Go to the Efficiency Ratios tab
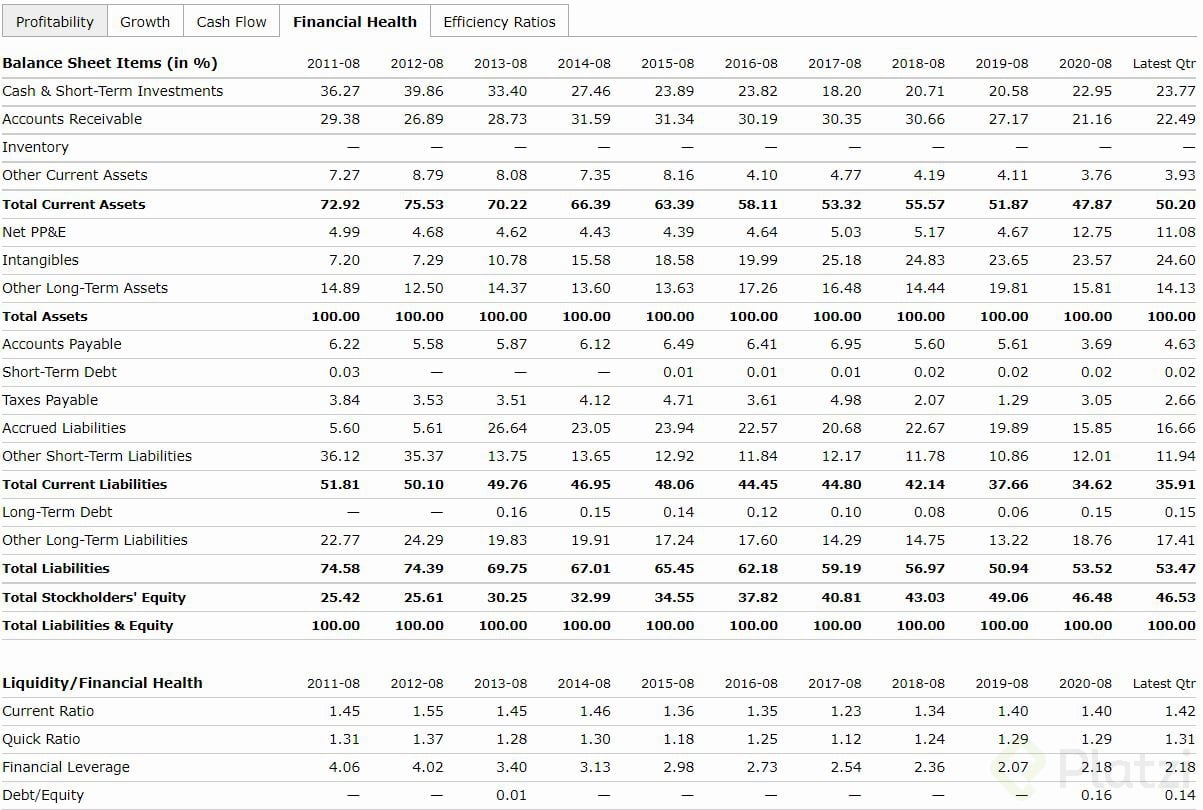Screen dimensions: 1203x810 click(499, 22)
